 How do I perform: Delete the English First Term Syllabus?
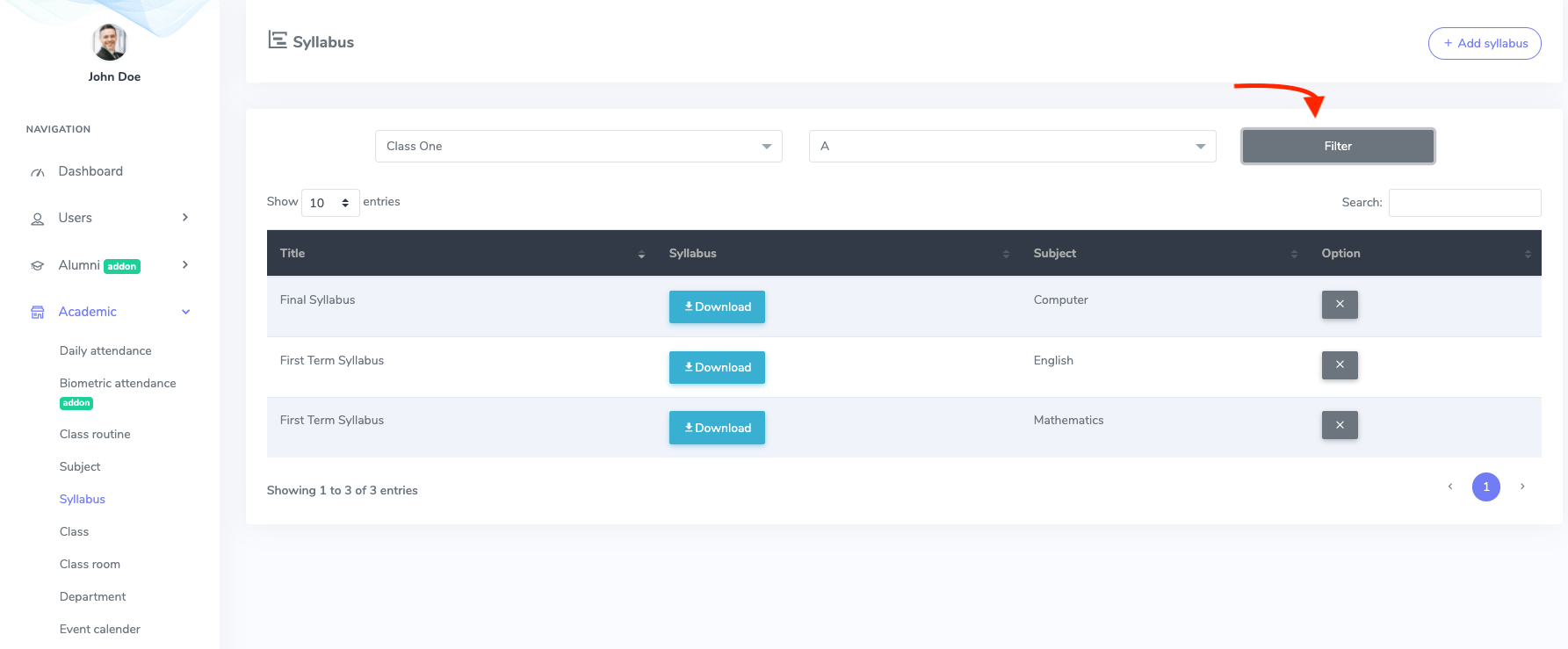[1339, 365]
